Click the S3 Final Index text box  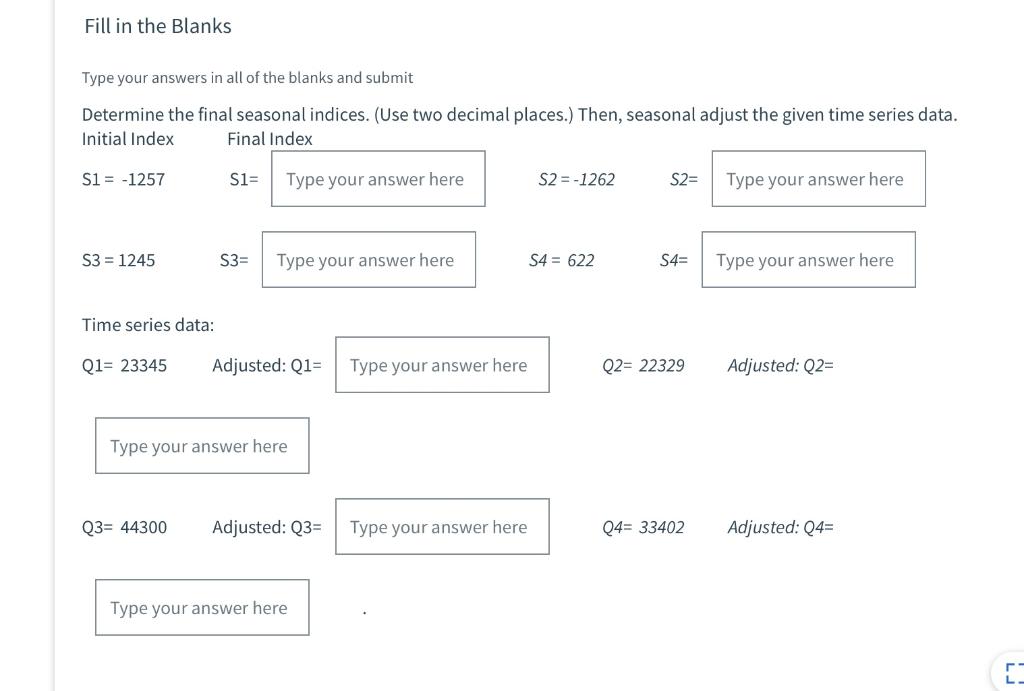[368, 259]
